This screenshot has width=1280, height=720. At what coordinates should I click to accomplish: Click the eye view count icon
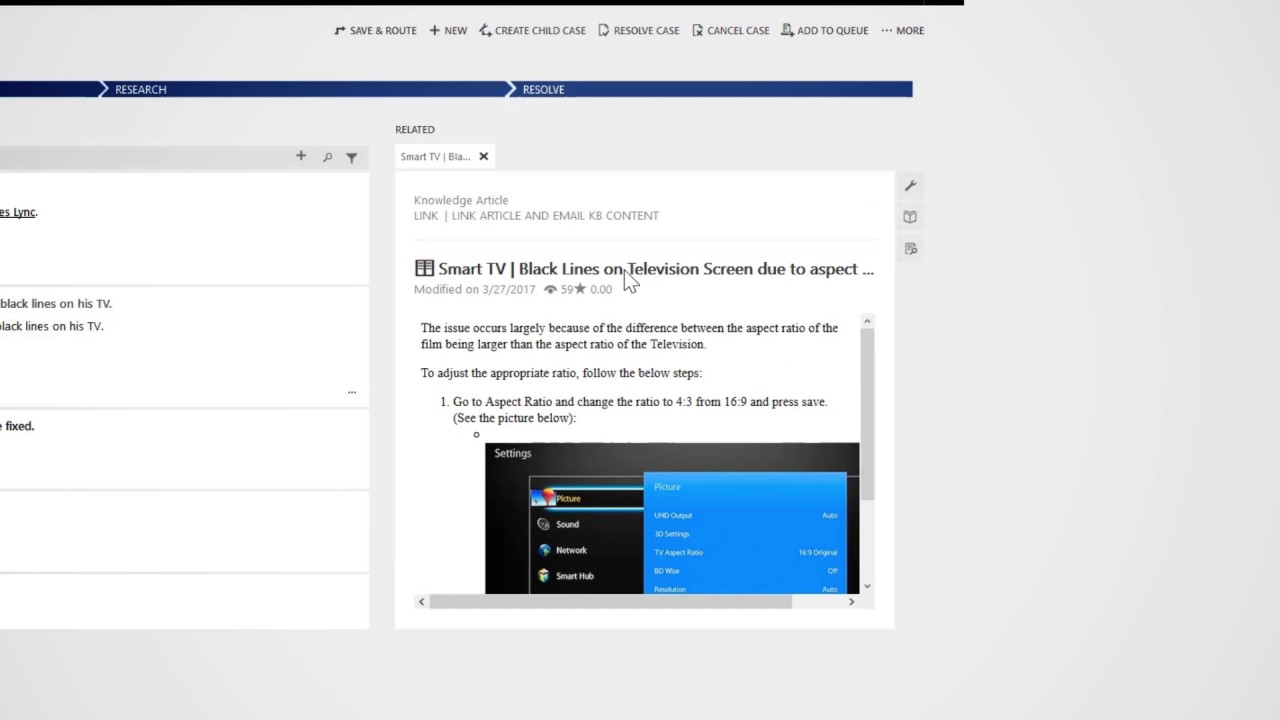(550, 289)
